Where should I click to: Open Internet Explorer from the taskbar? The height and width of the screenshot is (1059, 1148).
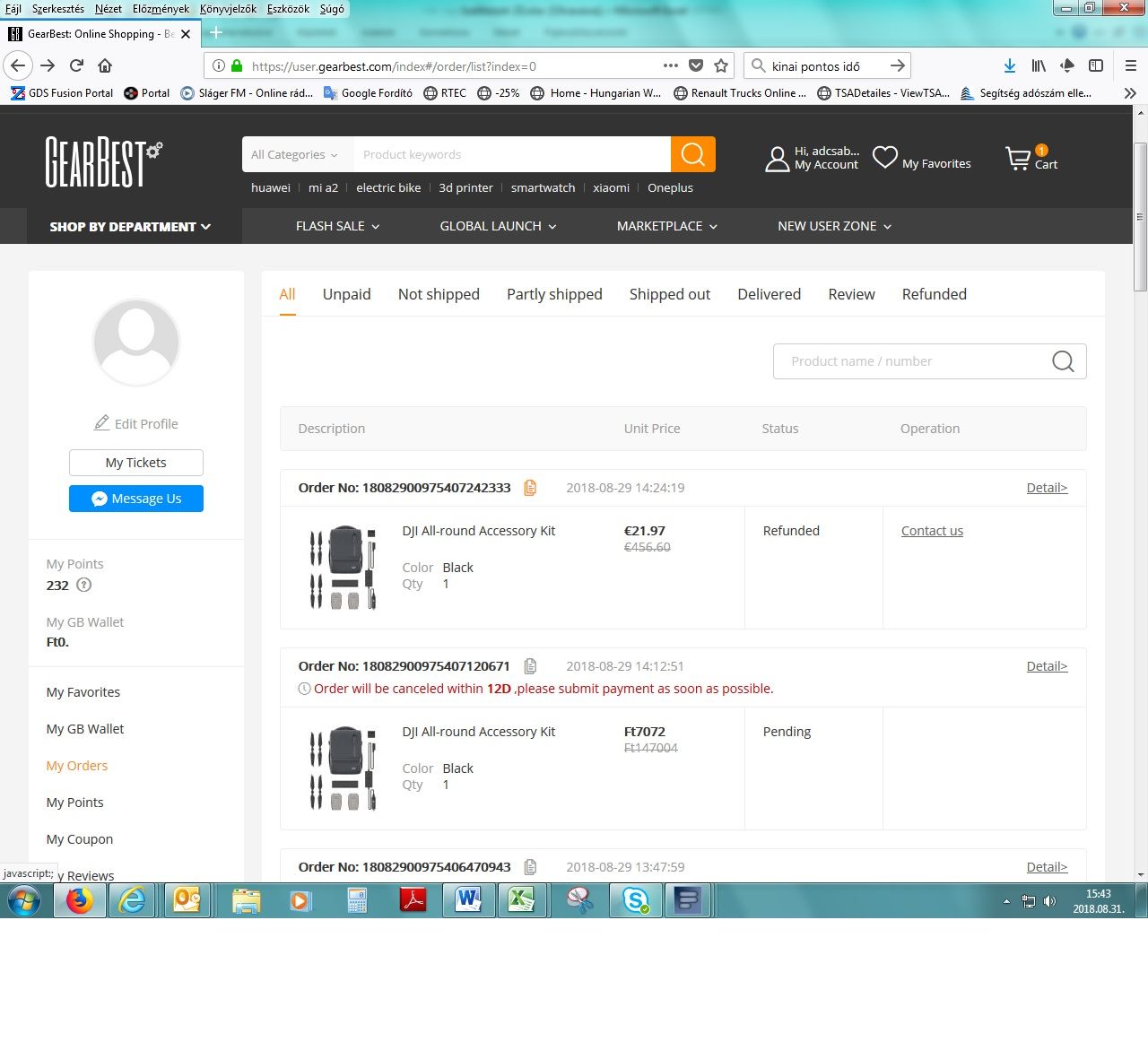point(133,900)
